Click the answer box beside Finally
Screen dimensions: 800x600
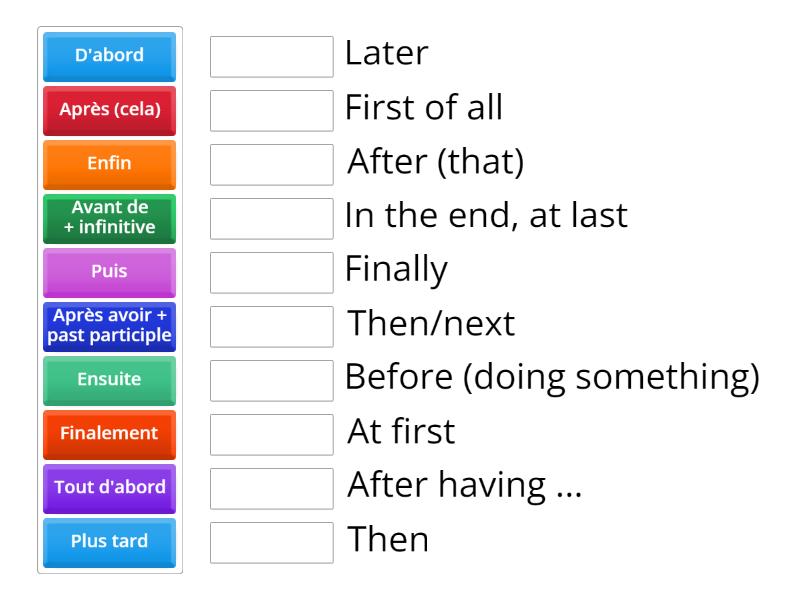tap(272, 272)
